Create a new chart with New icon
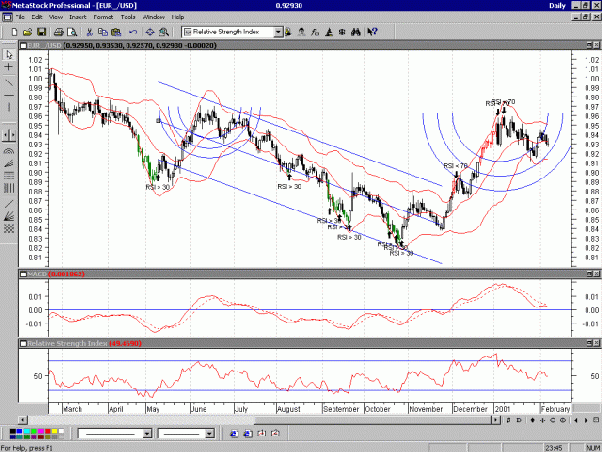Screen dimensions: 602x452 [x=15, y=32]
